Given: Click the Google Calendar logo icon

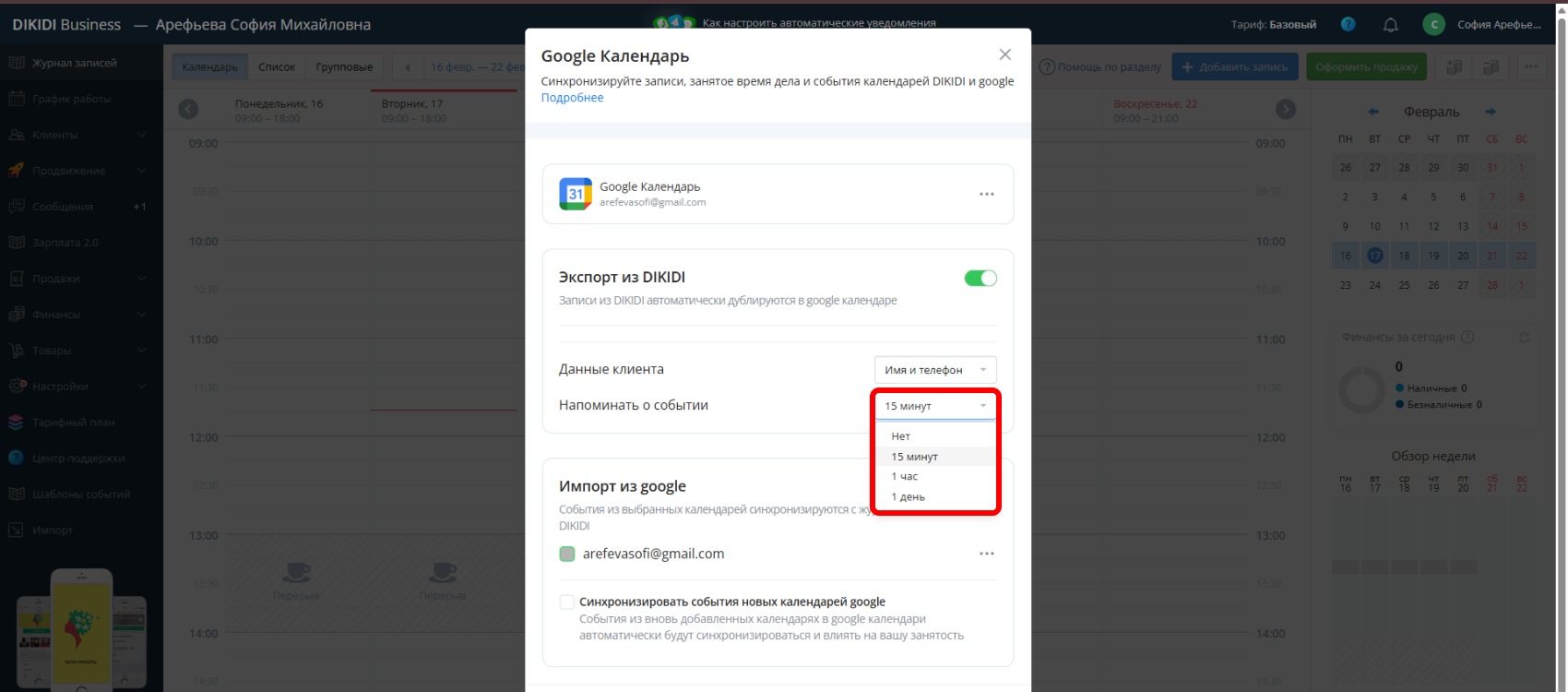Looking at the screenshot, I should [576, 194].
